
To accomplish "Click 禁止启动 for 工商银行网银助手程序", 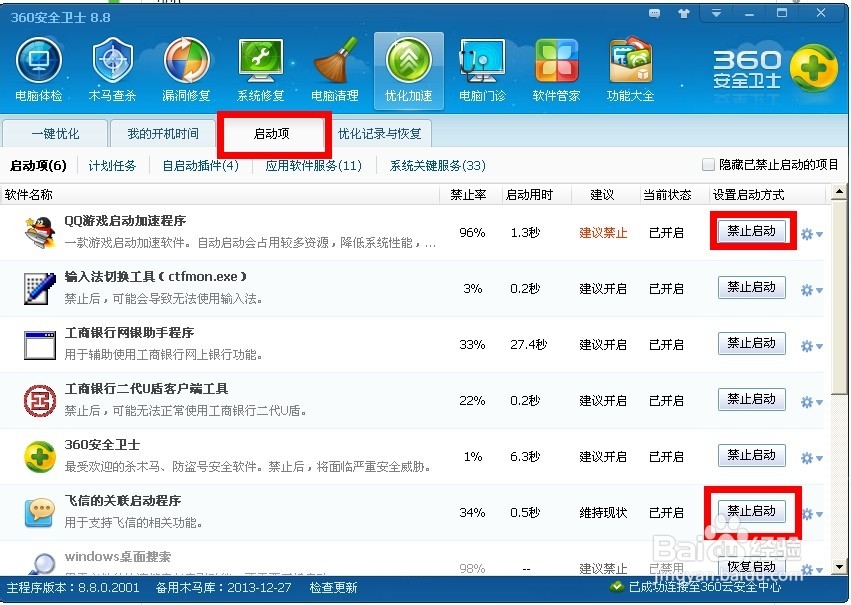I will pyautogui.click(x=752, y=343).
